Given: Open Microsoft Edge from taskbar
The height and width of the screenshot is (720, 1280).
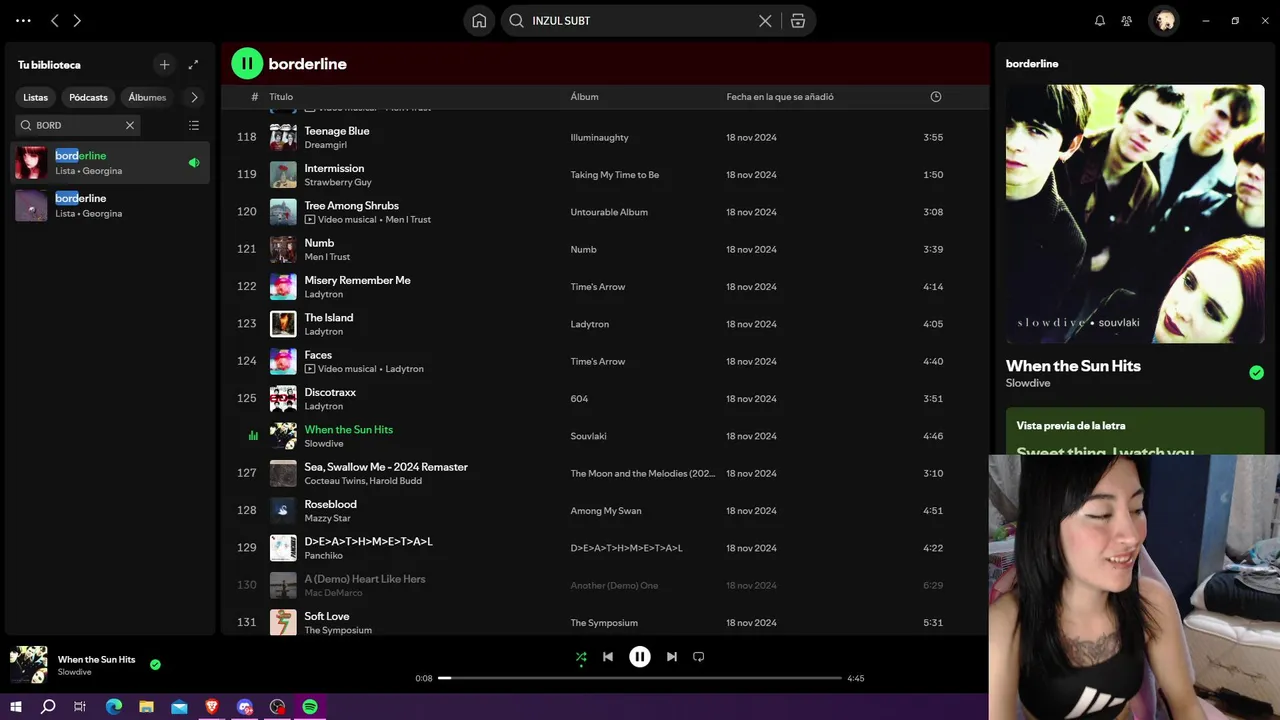Looking at the screenshot, I should coord(114,707).
